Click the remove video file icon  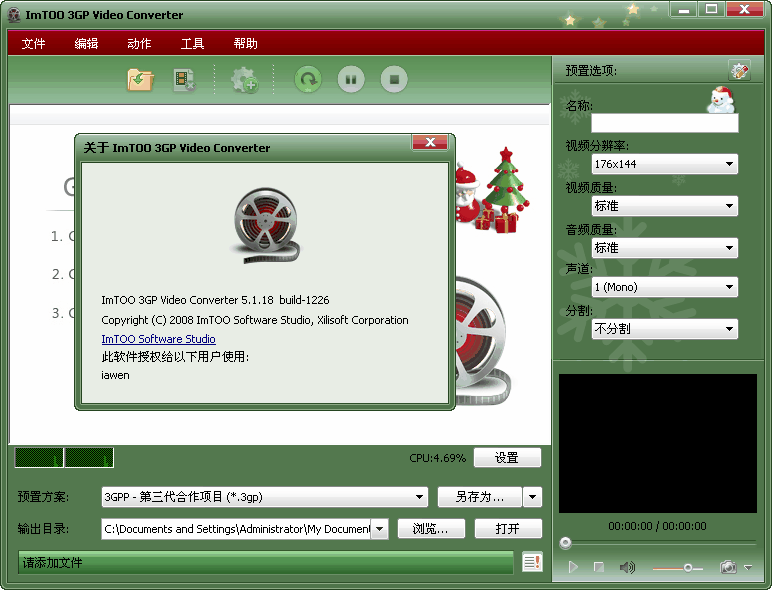point(184,80)
